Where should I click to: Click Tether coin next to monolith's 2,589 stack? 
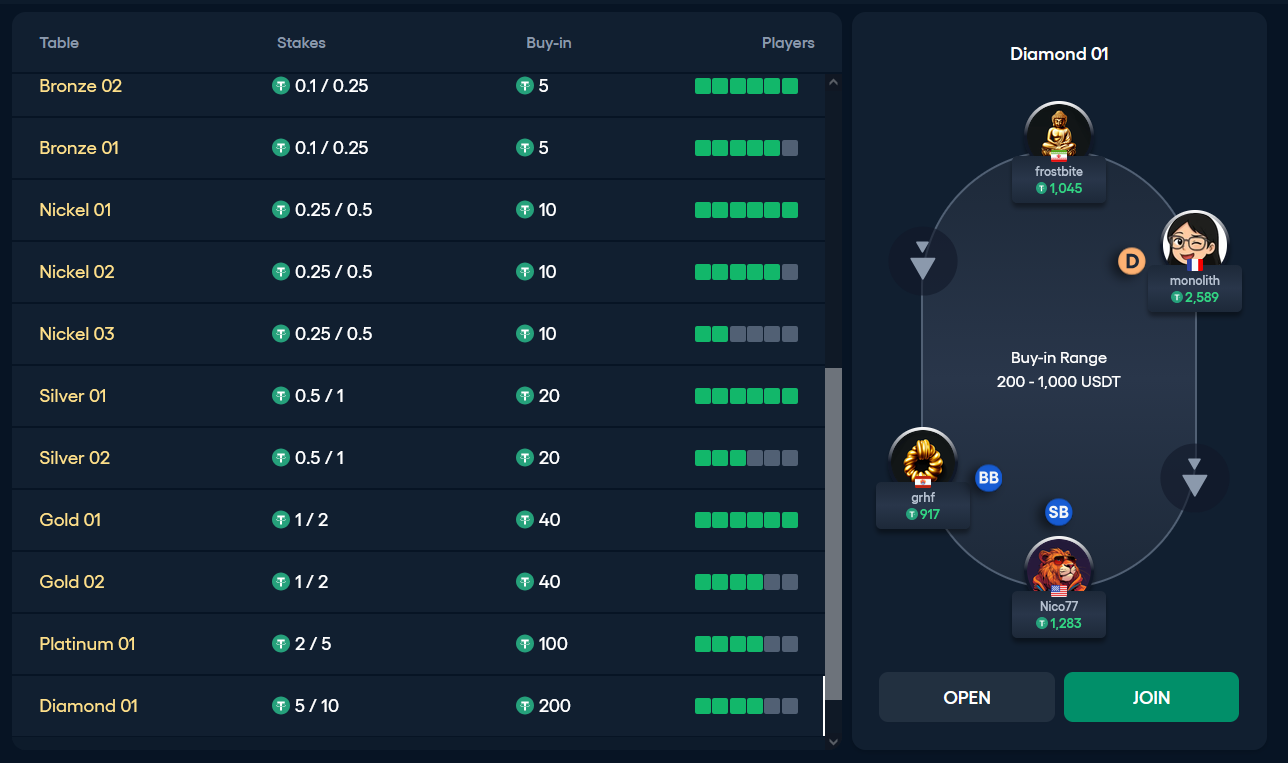(x=1177, y=297)
